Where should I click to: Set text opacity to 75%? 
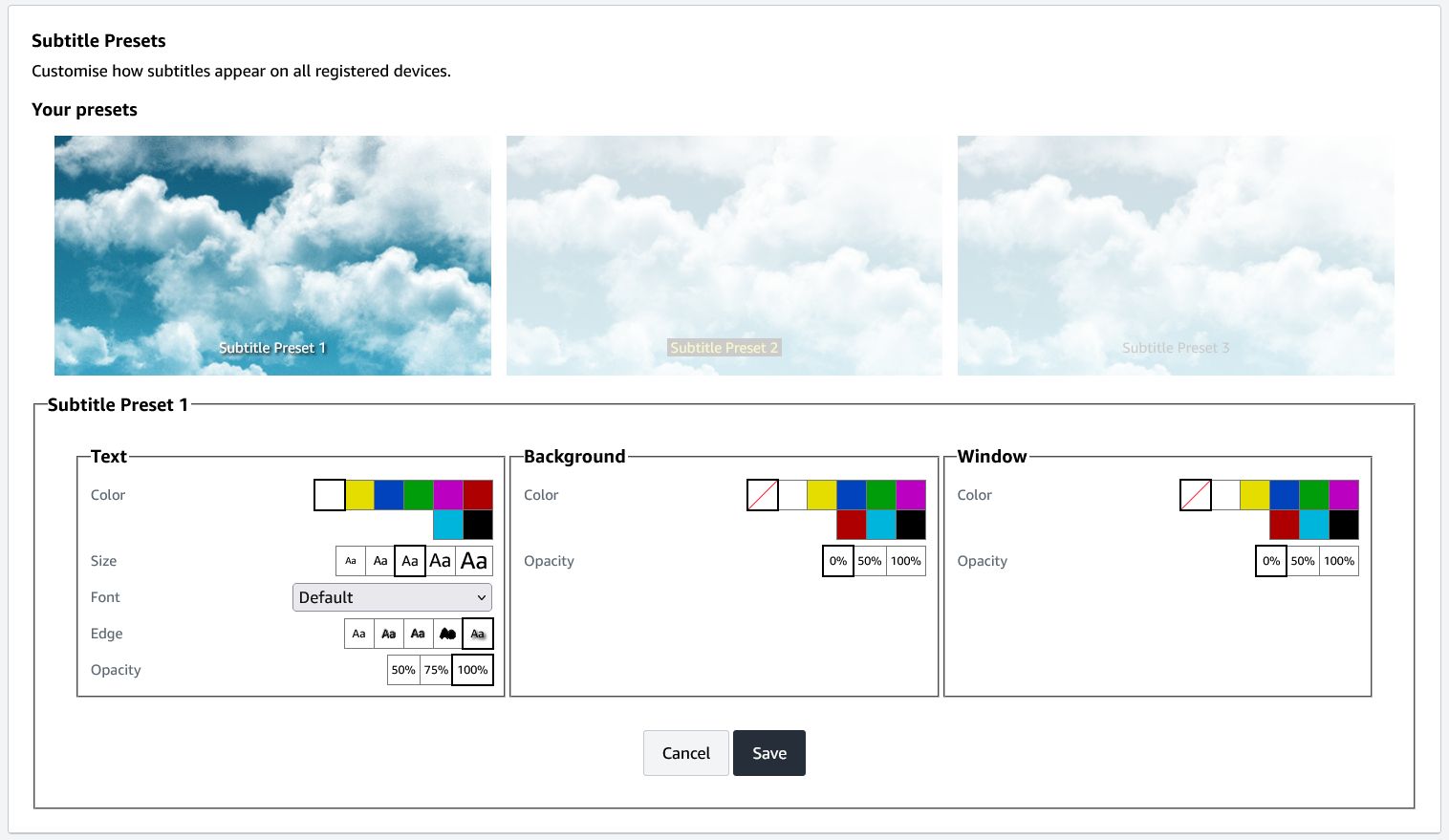436,670
